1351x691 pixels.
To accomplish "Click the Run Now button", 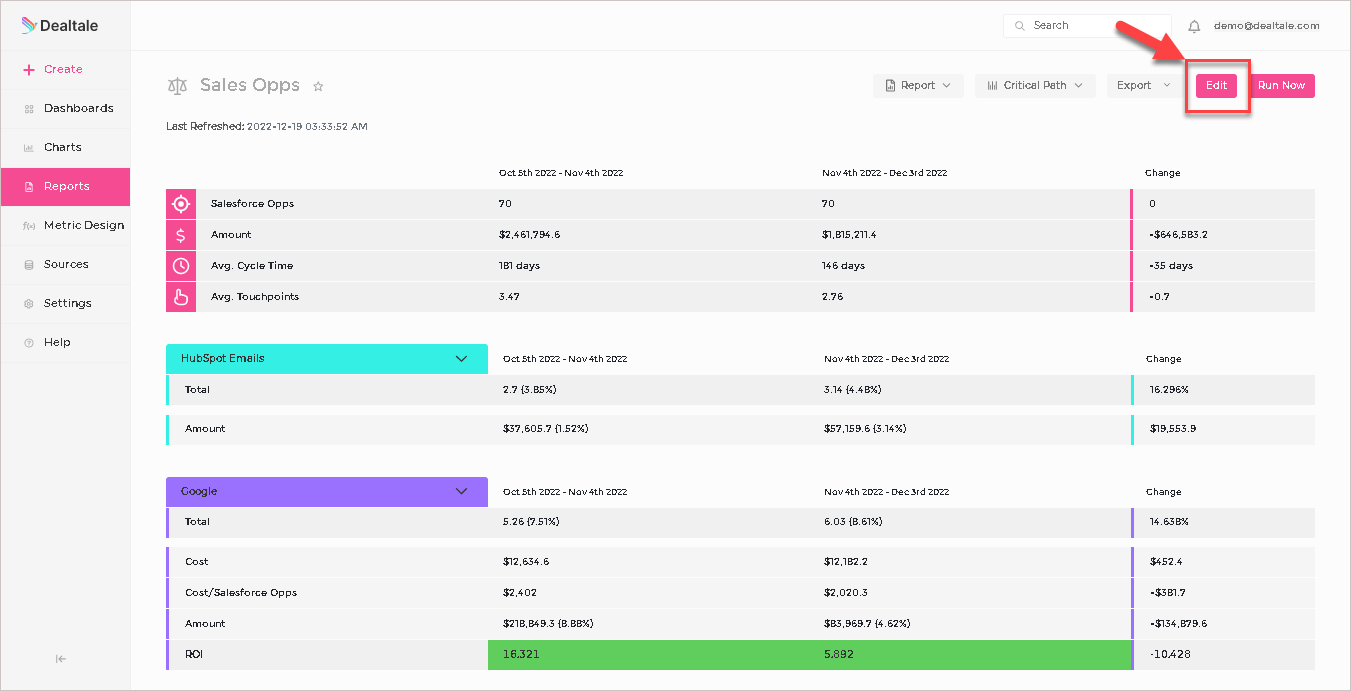I will 1281,86.
